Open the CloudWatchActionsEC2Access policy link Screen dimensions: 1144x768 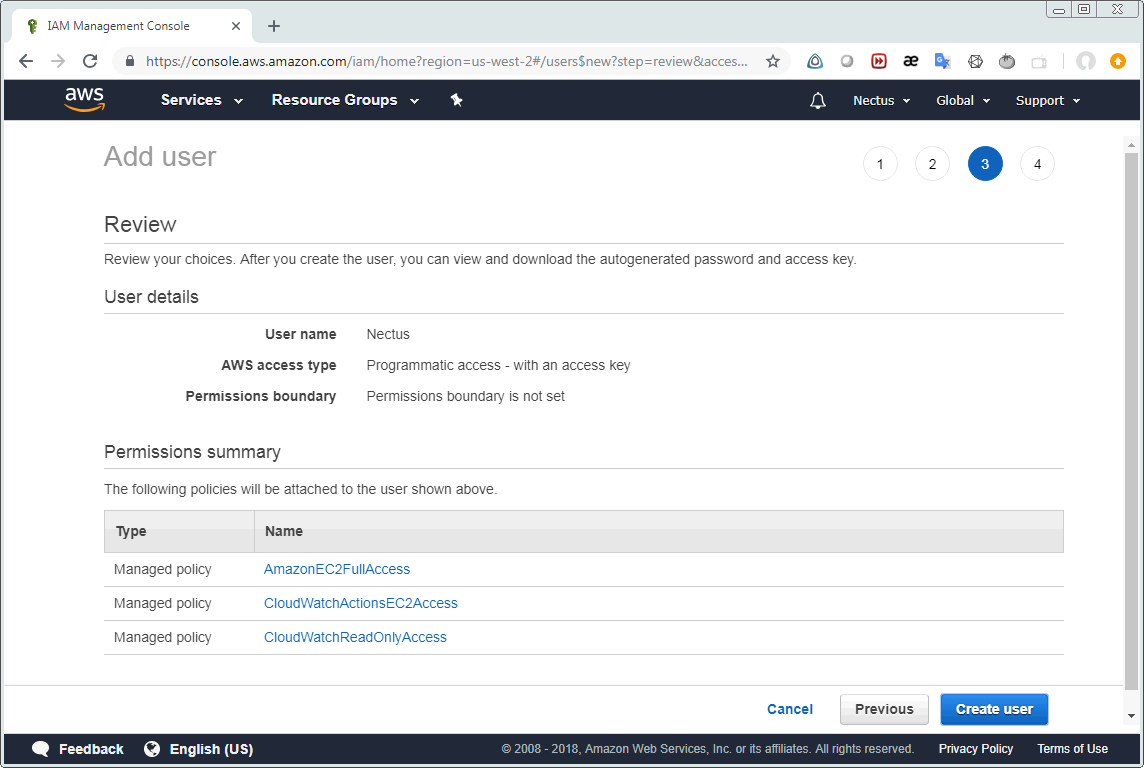[360, 604]
